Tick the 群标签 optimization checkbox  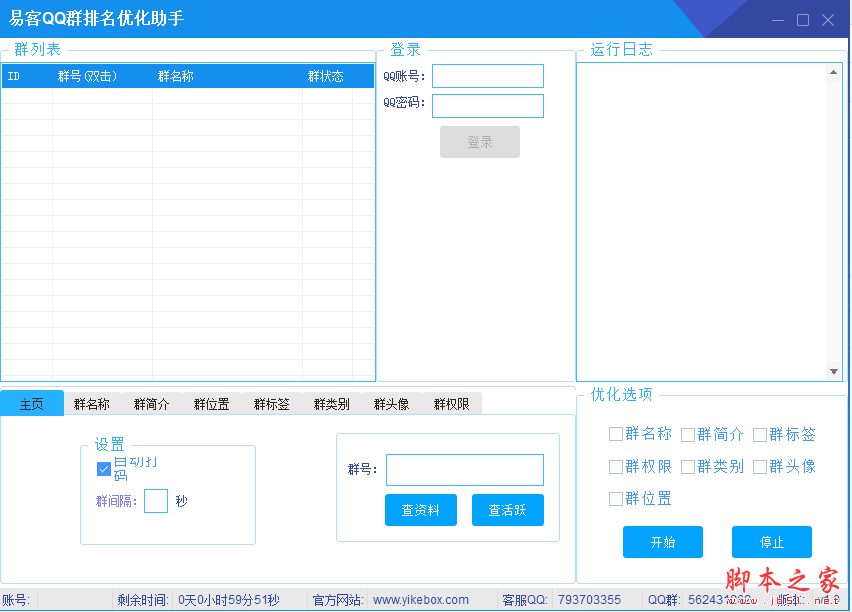(760, 434)
